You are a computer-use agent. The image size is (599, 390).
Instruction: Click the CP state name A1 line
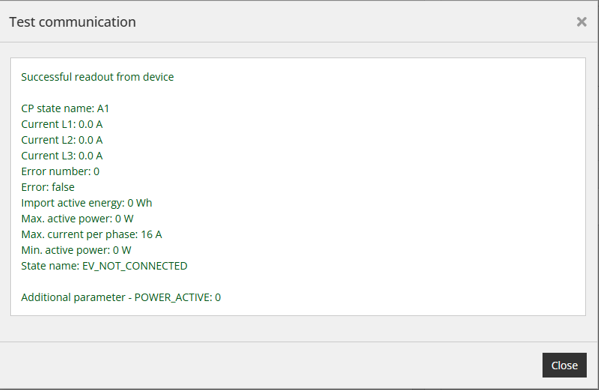tap(65, 108)
